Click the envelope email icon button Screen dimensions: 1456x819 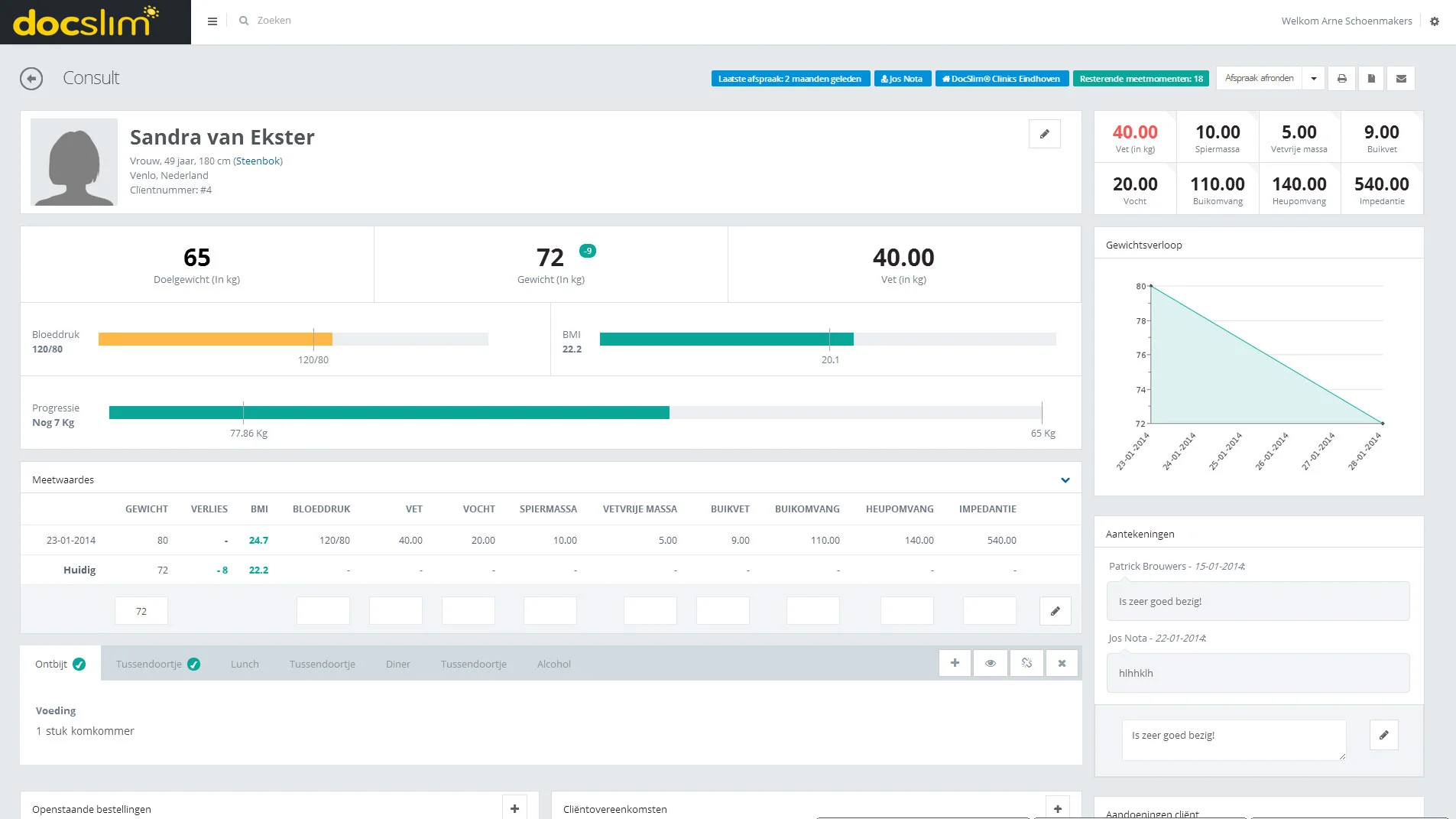pyautogui.click(x=1401, y=79)
